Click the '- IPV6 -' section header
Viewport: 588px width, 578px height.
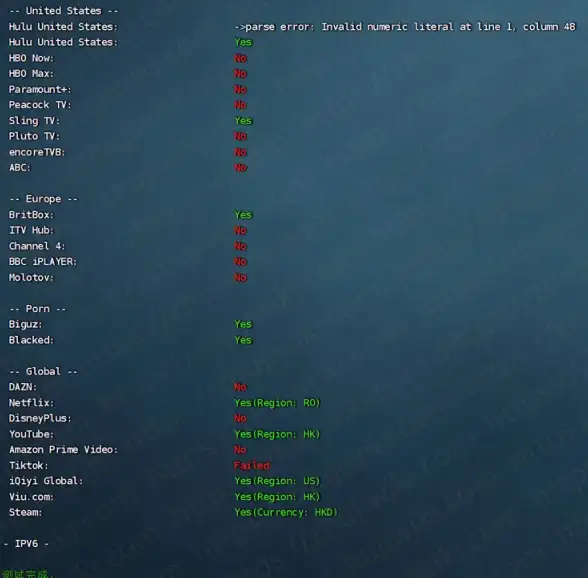coord(26,544)
